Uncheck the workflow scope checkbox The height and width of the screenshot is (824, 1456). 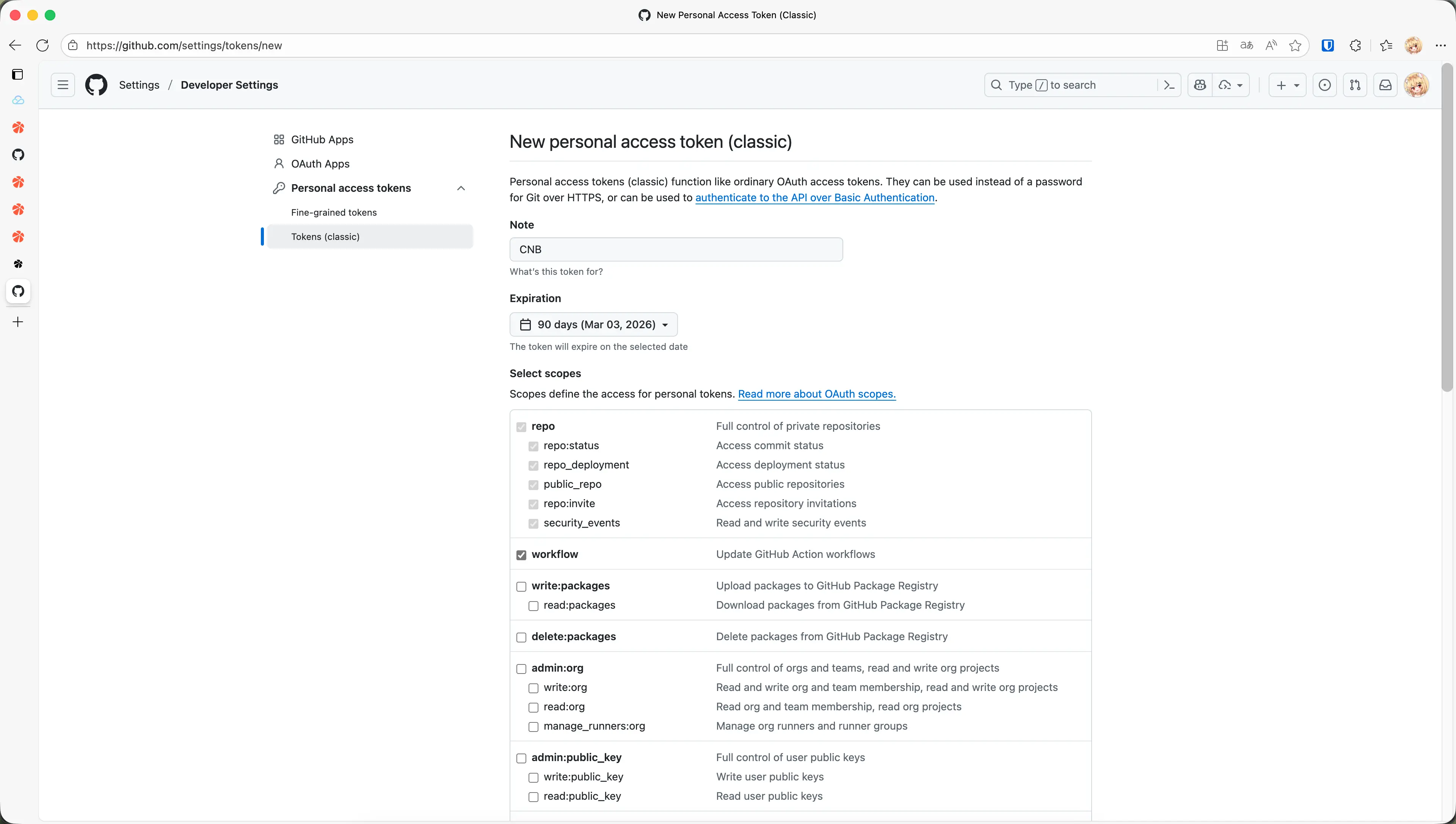click(x=521, y=555)
